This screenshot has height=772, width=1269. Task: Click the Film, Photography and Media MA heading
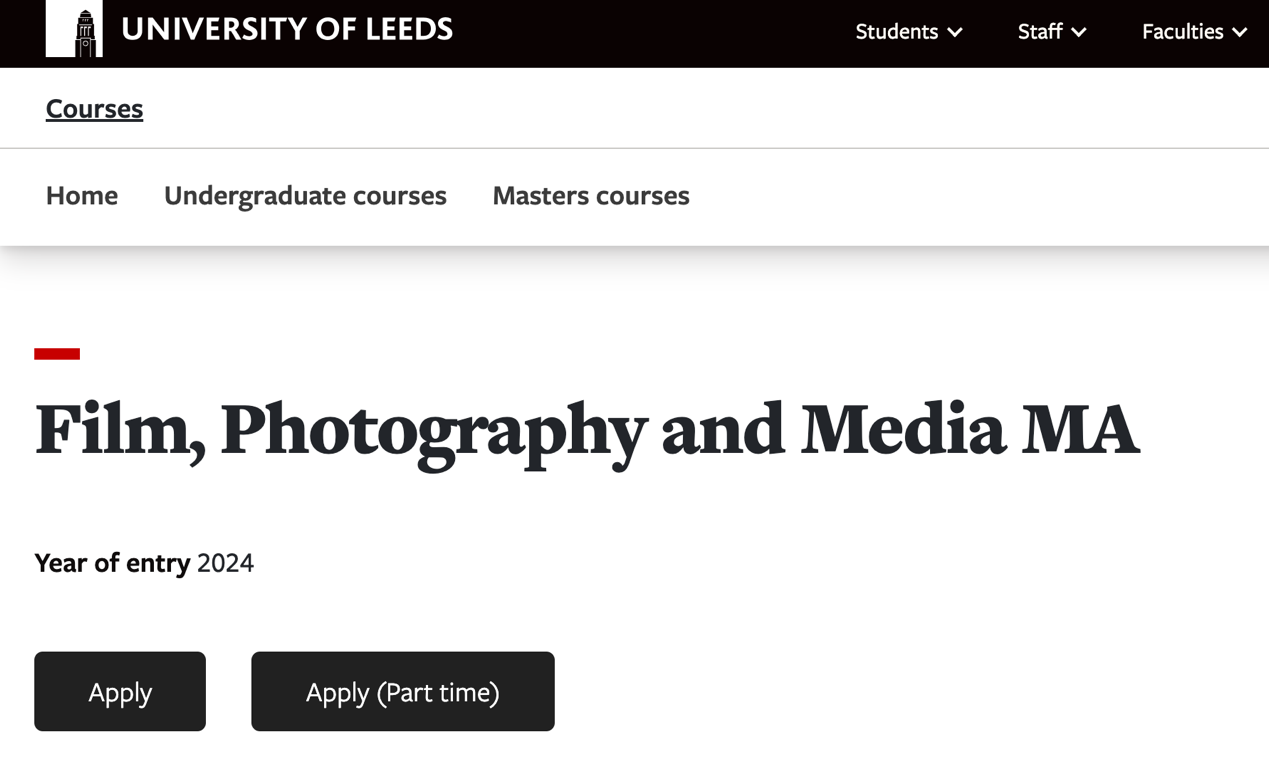pos(587,431)
